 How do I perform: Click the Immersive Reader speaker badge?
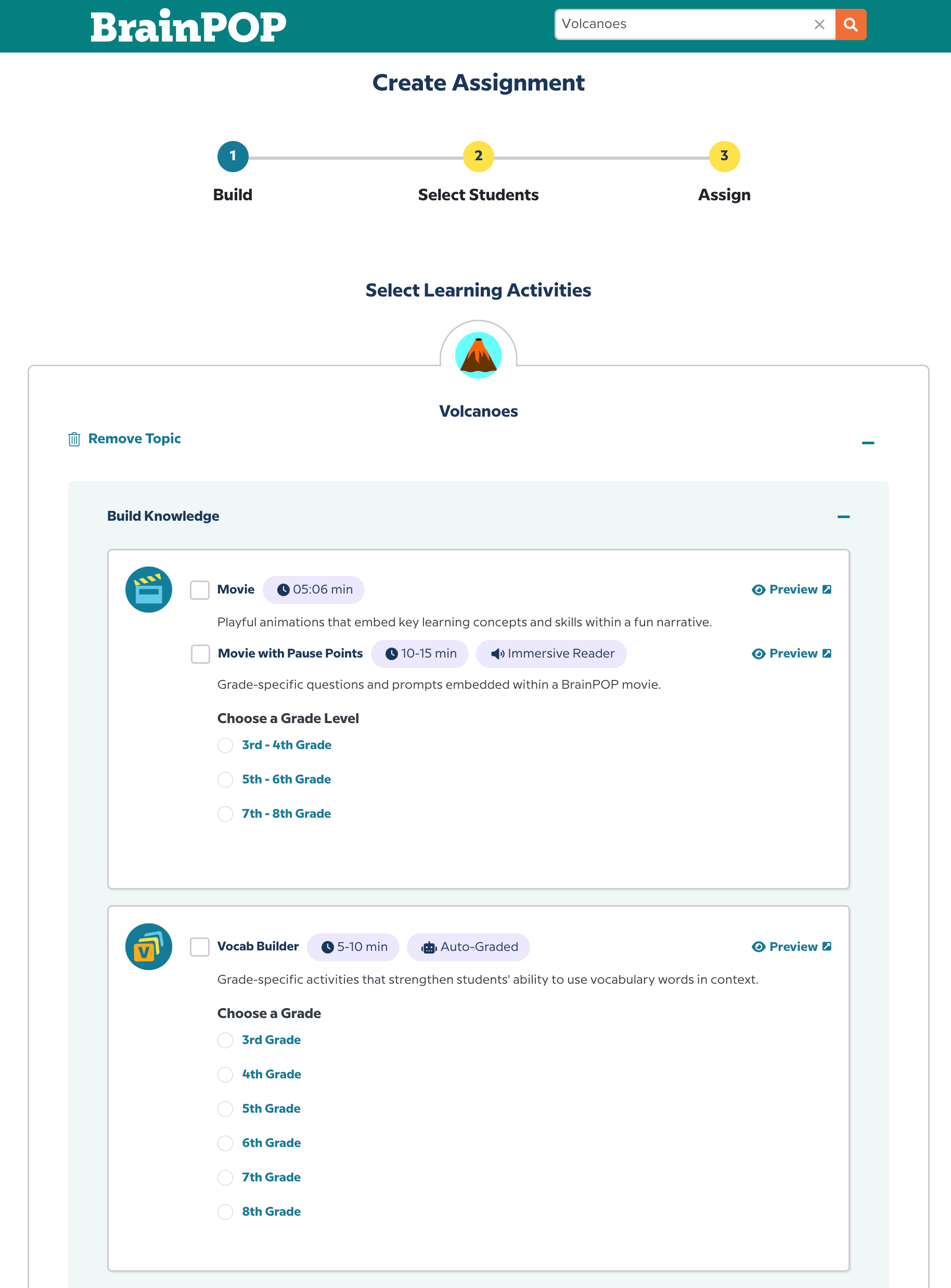pos(551,654)
